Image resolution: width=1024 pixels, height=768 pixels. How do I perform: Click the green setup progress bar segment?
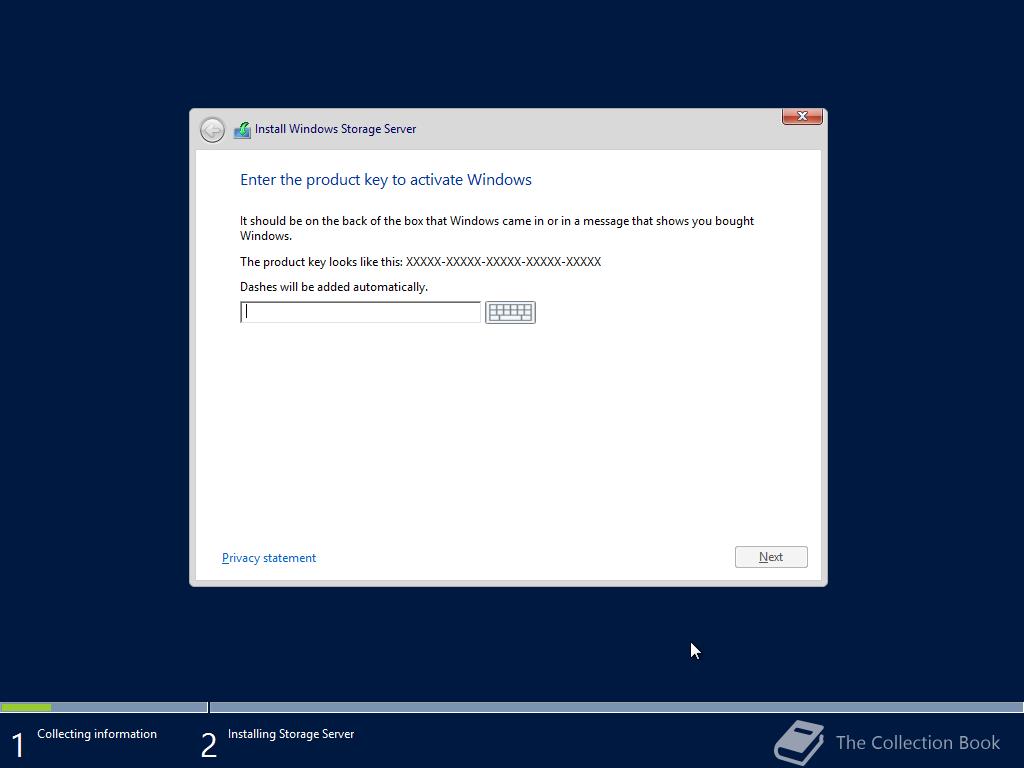tap(26, 707)
